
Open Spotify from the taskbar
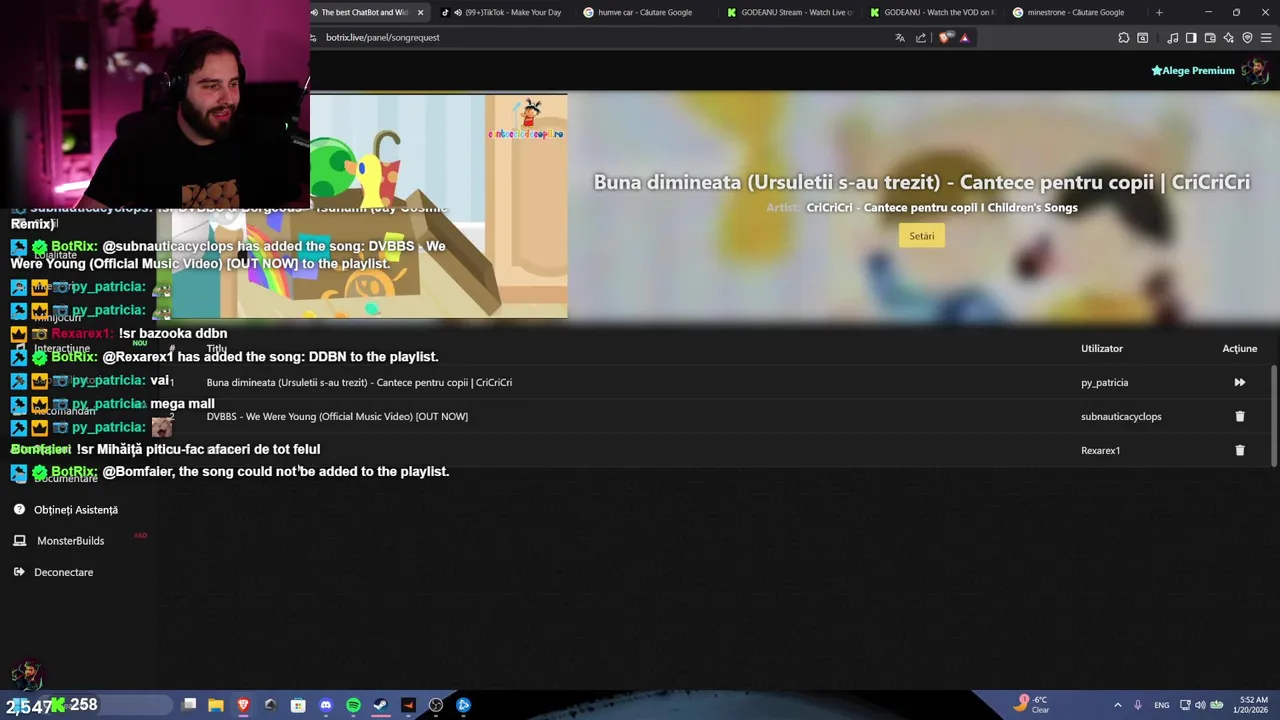point(353,705)
